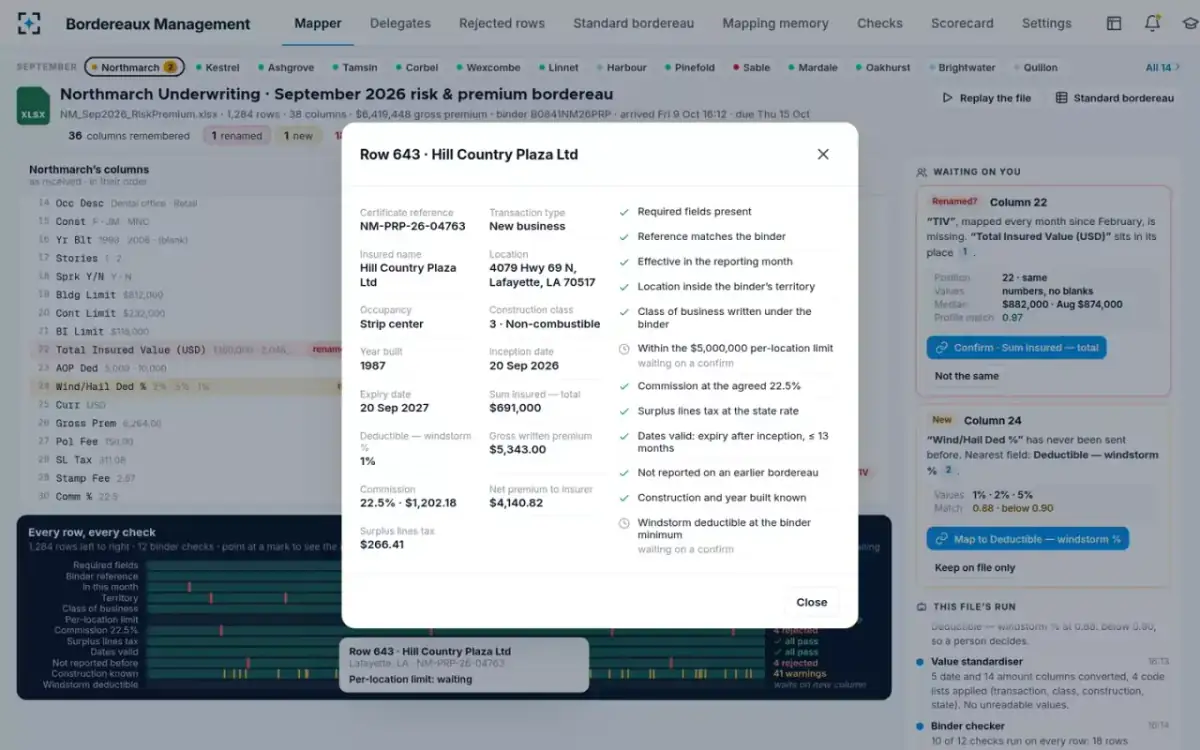The image size is (1200, 750).
Task: Go to the Rejected rows tab
Action: coord(502,23)
